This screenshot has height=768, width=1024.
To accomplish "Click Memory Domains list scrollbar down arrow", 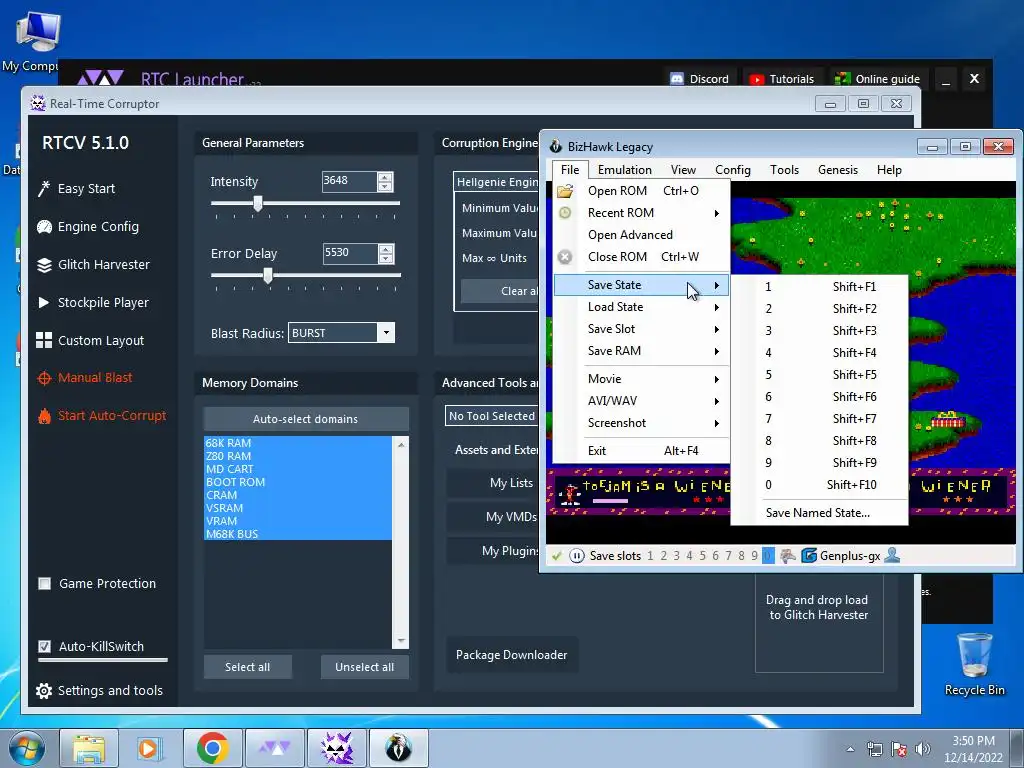I will pyautogui.click(x=401, y=641).
